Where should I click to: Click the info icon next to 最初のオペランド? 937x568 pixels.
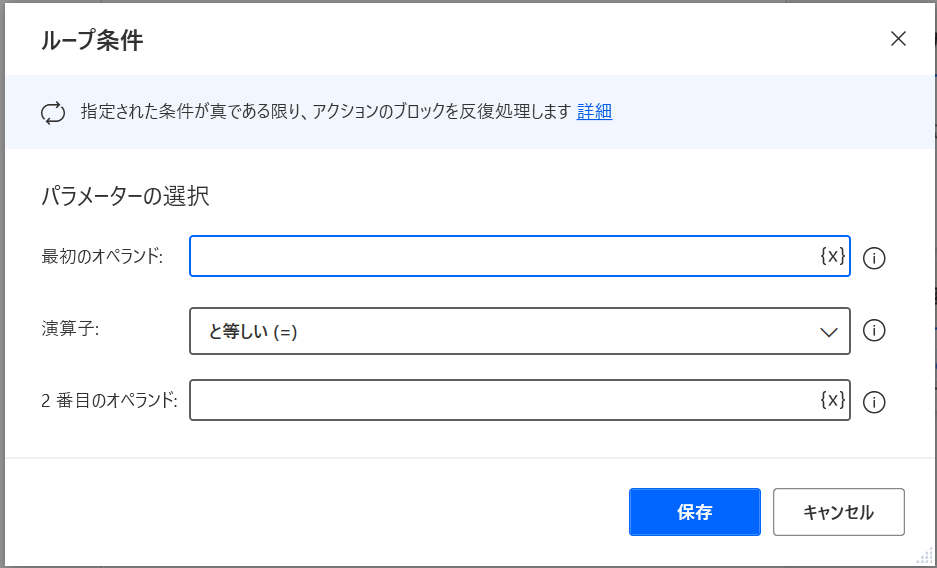point(874,258)
